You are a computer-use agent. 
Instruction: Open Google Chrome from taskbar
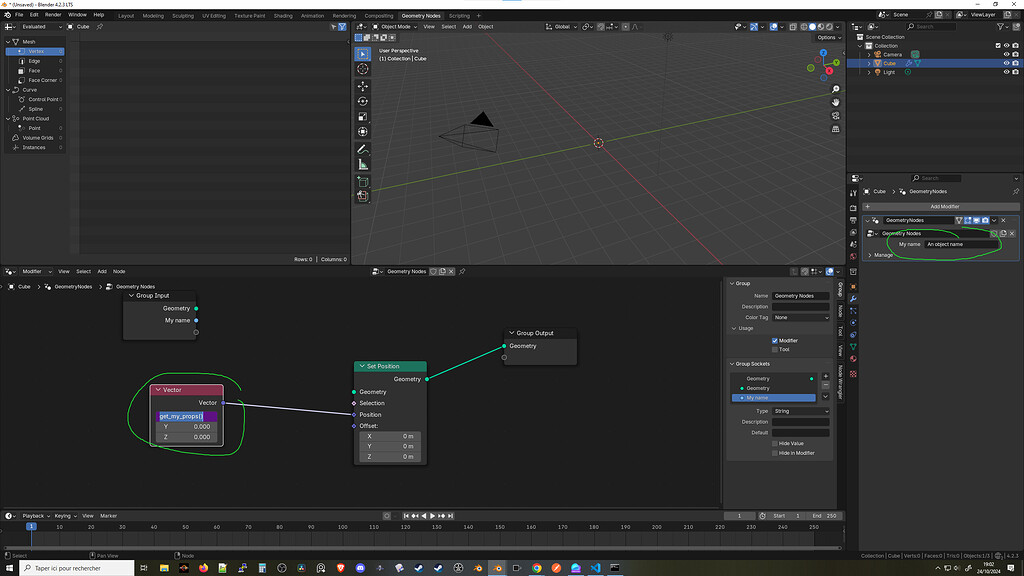536,568
